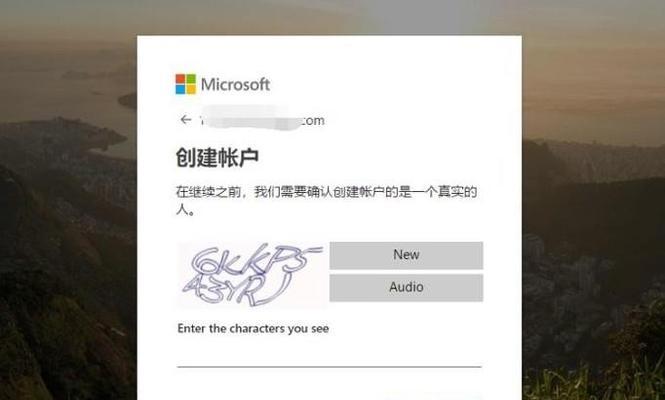Click the 创建帐户 heading
Viewport: 665px width, 400px height.
click(x=217, y=157)
